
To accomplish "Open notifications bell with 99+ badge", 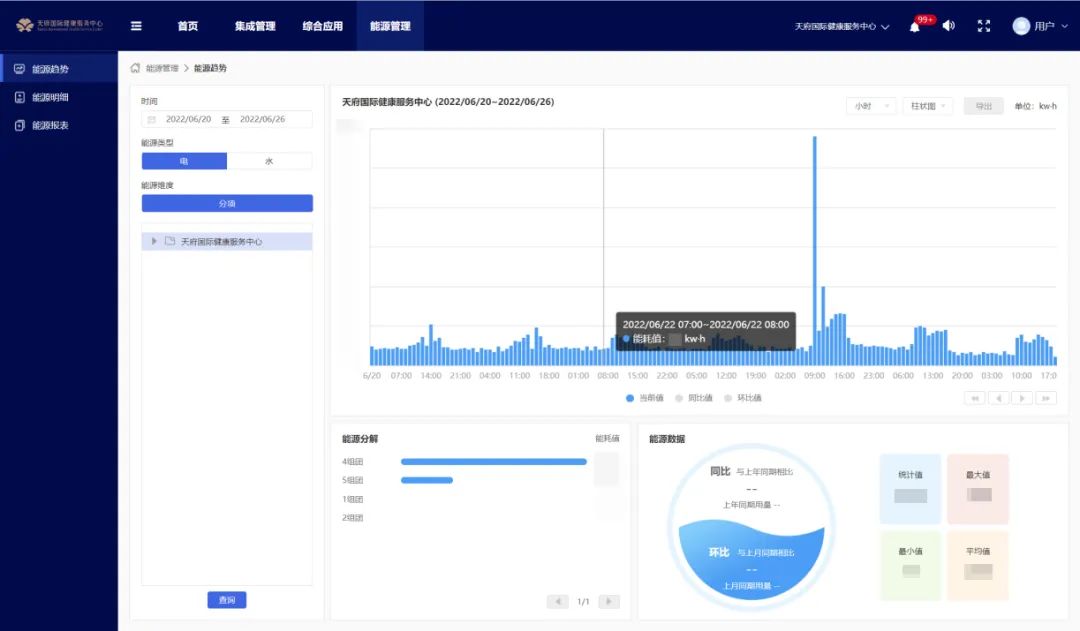I will 914,27.
